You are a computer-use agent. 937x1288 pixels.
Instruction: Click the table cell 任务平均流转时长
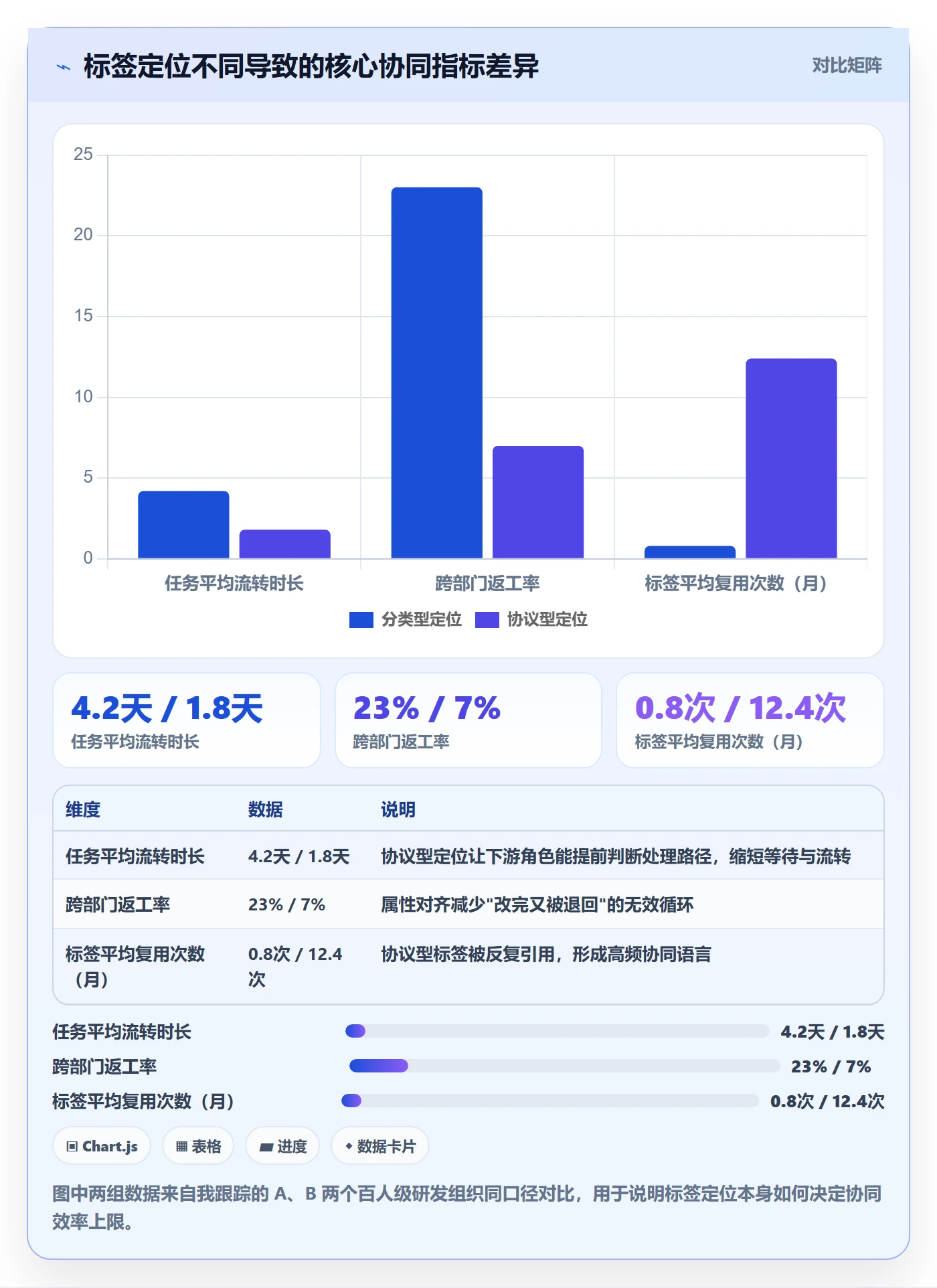coord(135,856)
